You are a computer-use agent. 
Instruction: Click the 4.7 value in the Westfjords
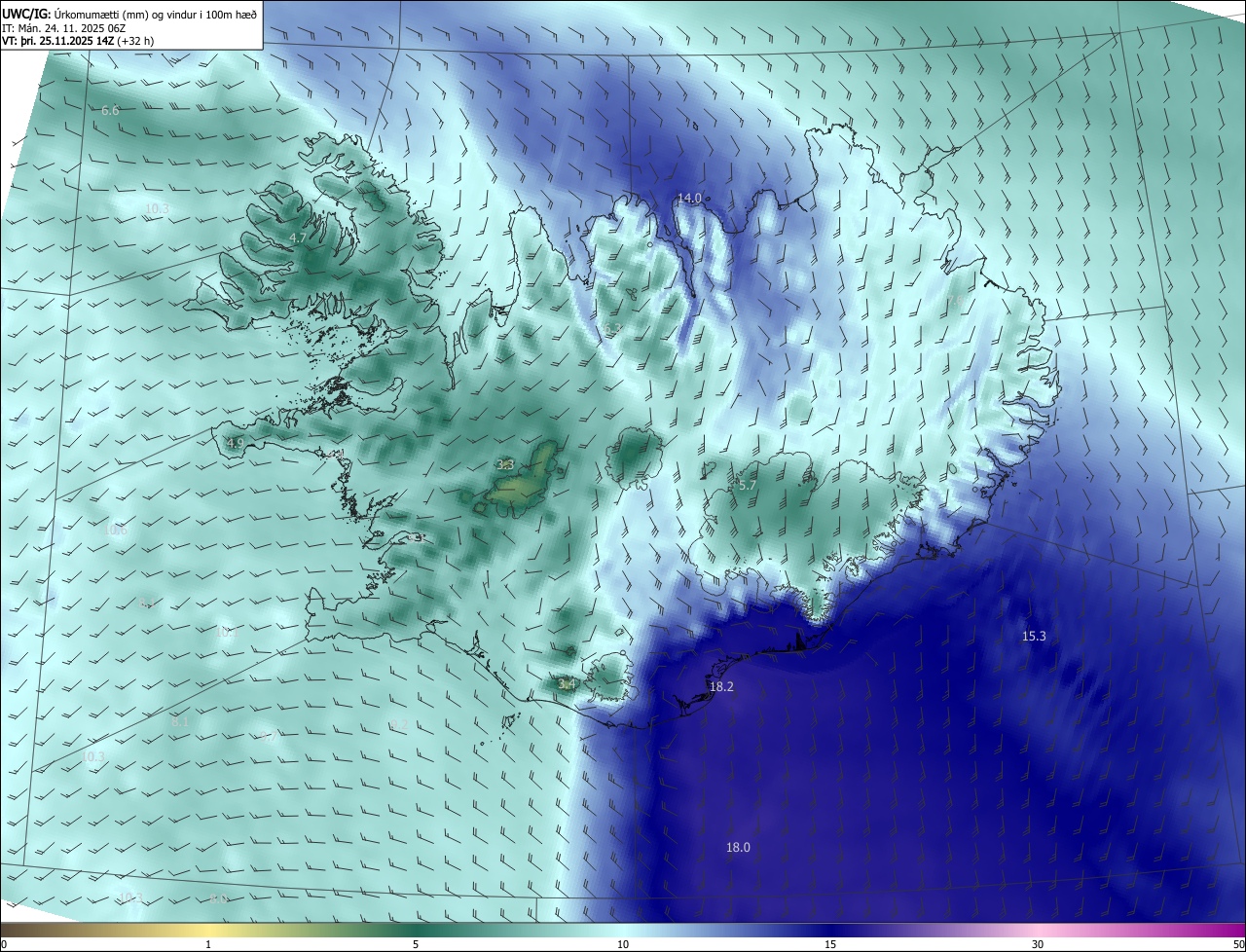tap(298, 238)
